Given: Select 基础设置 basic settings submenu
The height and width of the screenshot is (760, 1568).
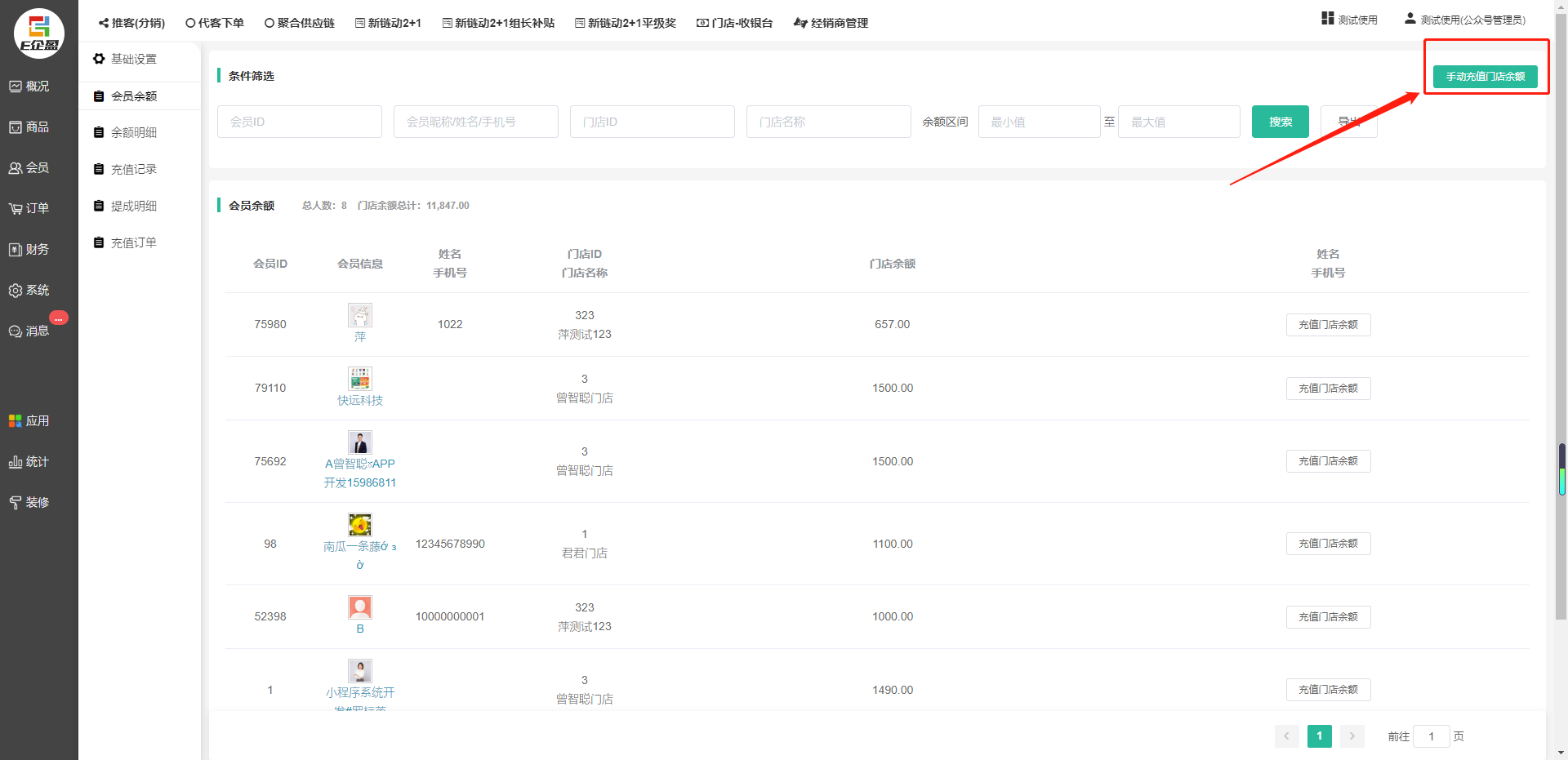Looking at the screenshot, I should 133,59.
